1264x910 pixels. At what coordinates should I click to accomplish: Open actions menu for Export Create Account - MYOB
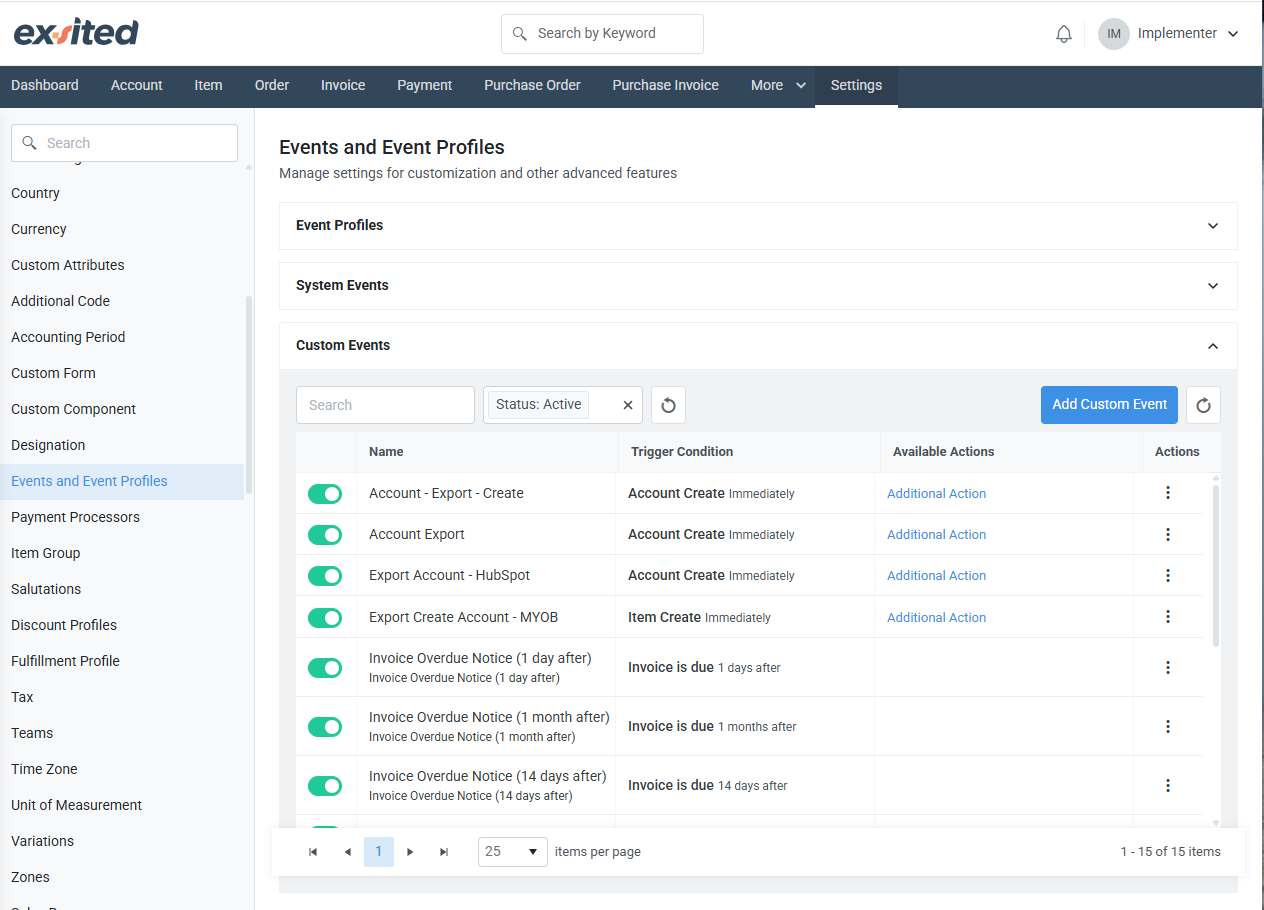pyautogui.click(x=1168, y=617)
